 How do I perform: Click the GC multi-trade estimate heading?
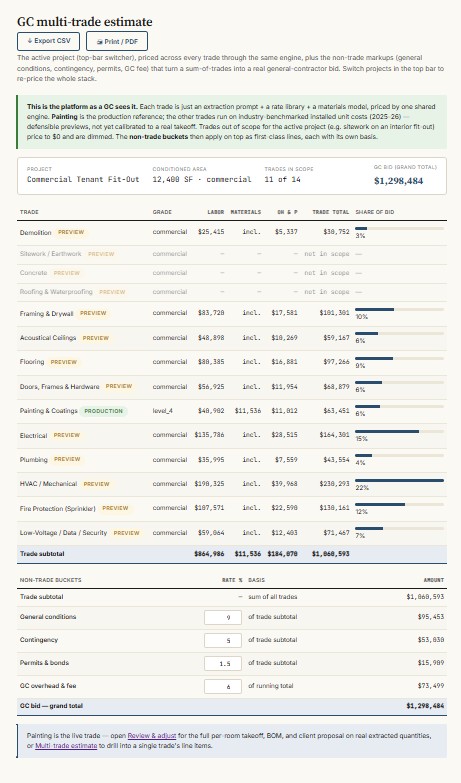pos(84,22)
